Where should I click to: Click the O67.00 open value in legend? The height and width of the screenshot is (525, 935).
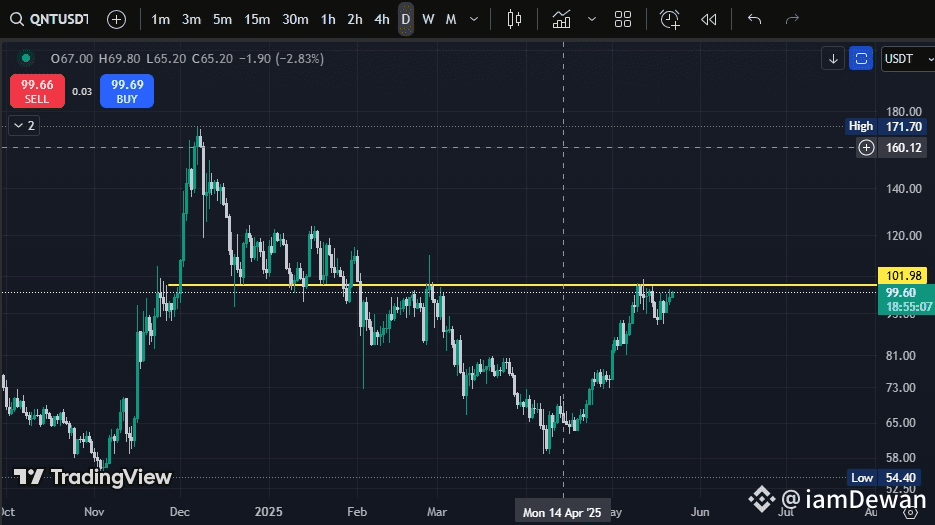tap(72, 58)
